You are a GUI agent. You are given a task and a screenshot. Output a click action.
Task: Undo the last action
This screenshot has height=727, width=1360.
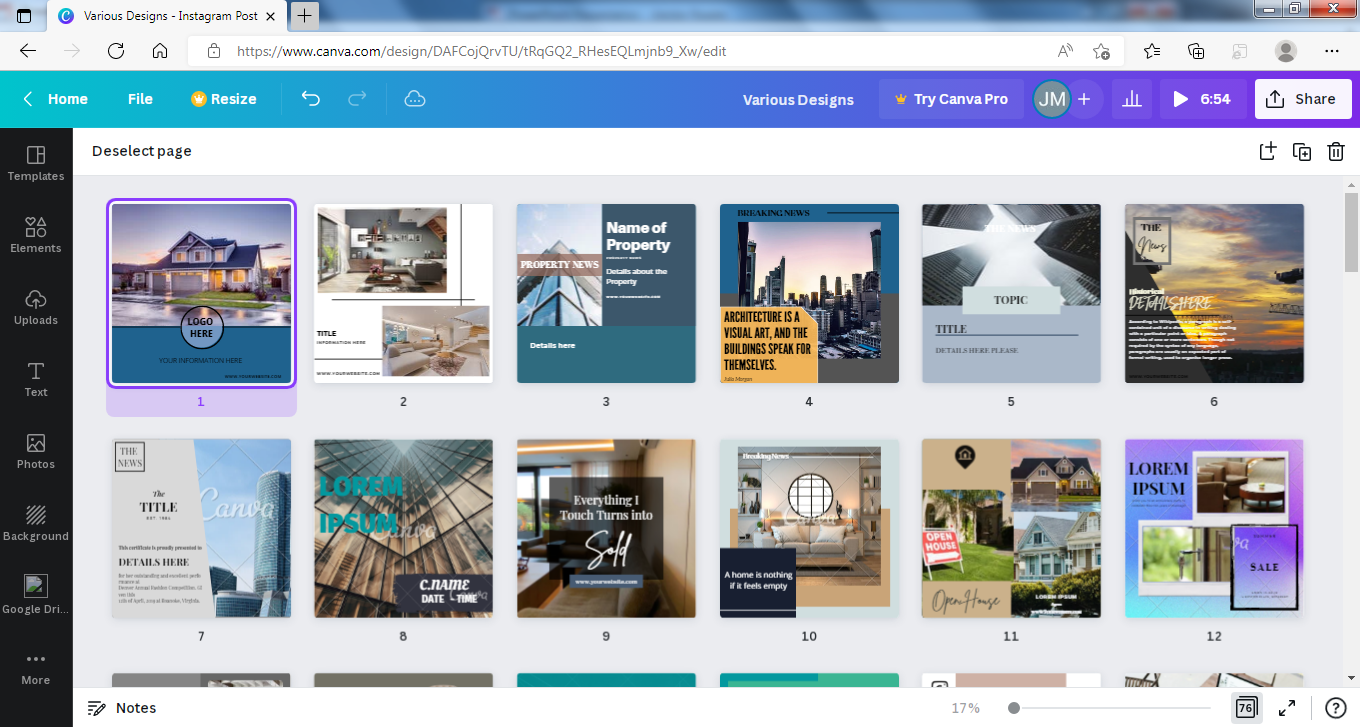point(311,99)
